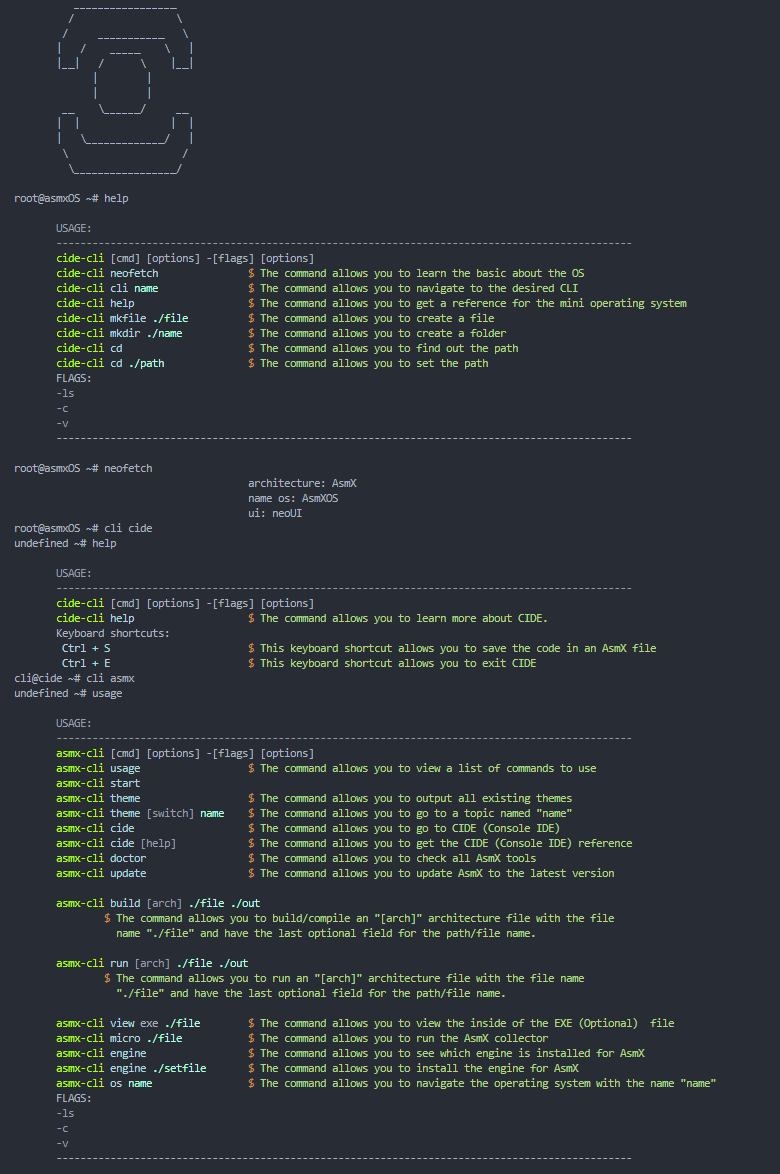Click the 'undefined ~# usage' prompt line
The image size is (780, 1174).
click(x=68, y=693)
